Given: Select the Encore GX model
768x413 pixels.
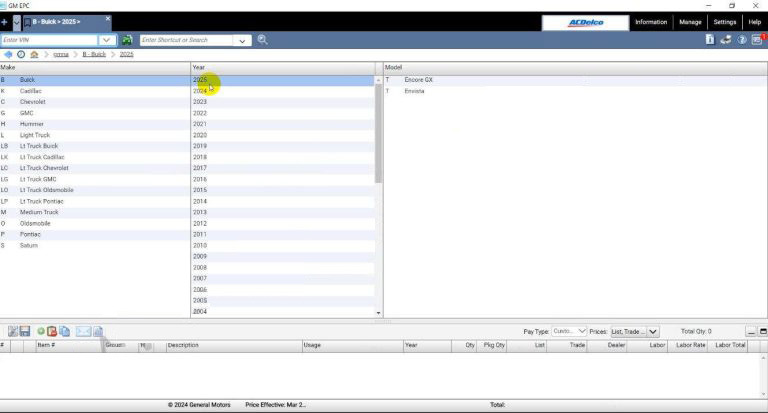Looking at the screenshot, I should (x=575, y=80).
